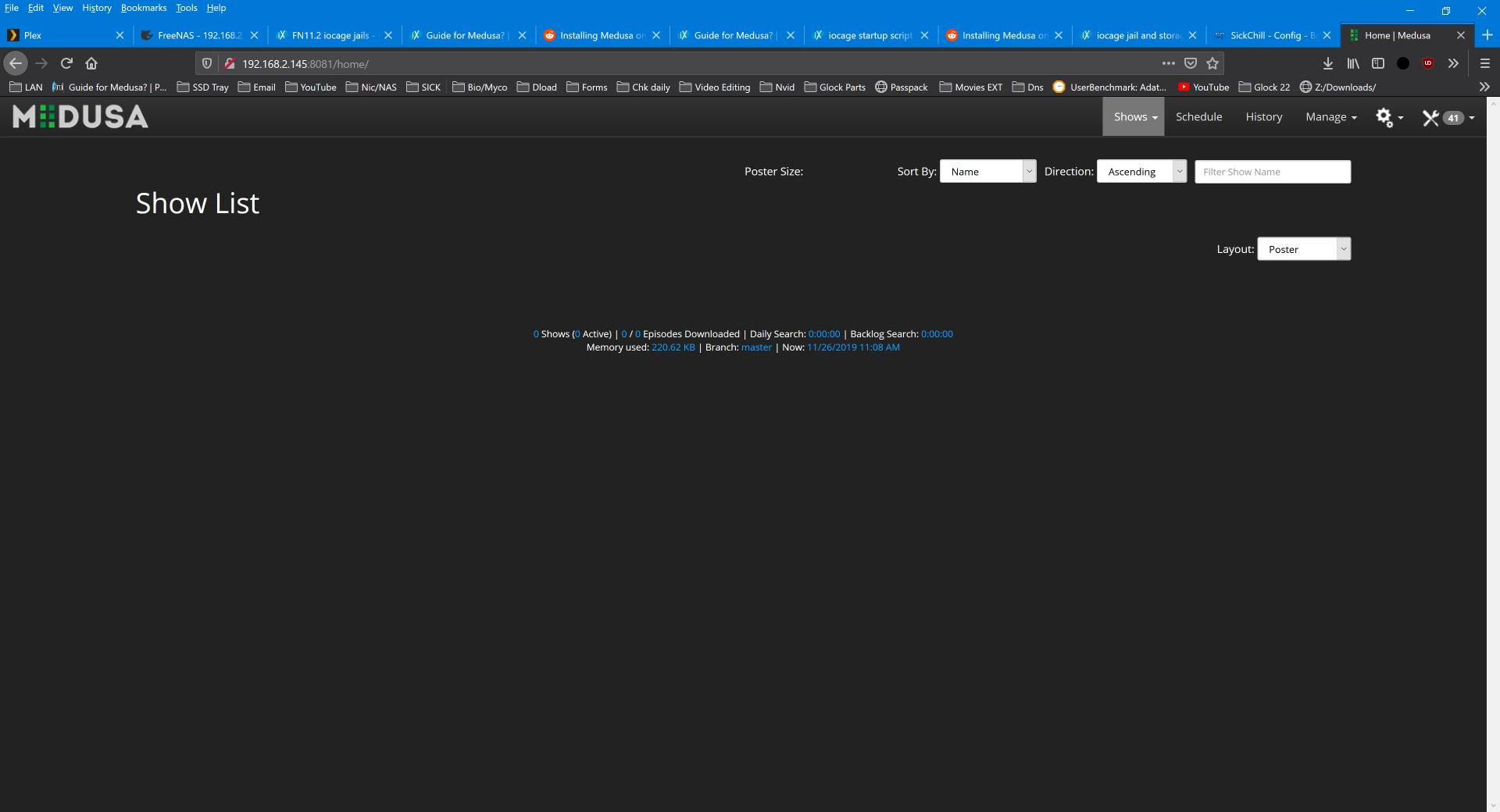Go to the browser home page
This screenshot has height=812, width=1500.
pyautogui.click(x=91, y=63)
